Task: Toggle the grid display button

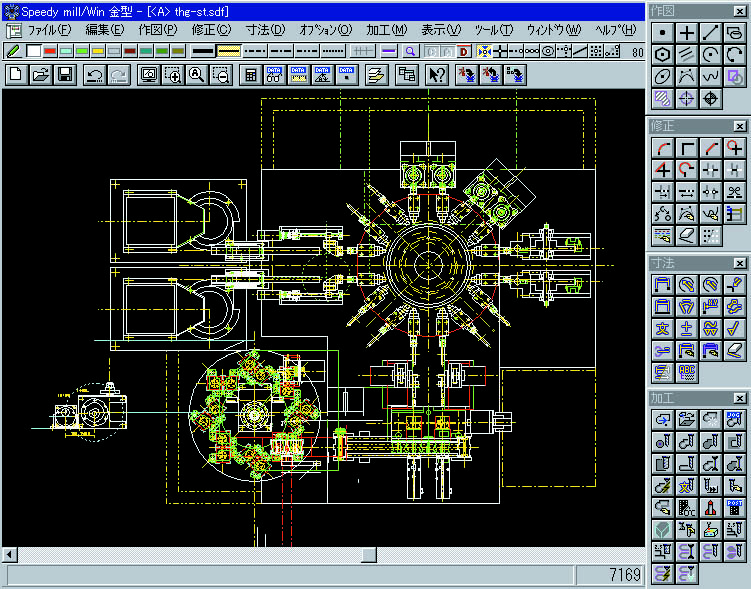Action: point(365,50)
